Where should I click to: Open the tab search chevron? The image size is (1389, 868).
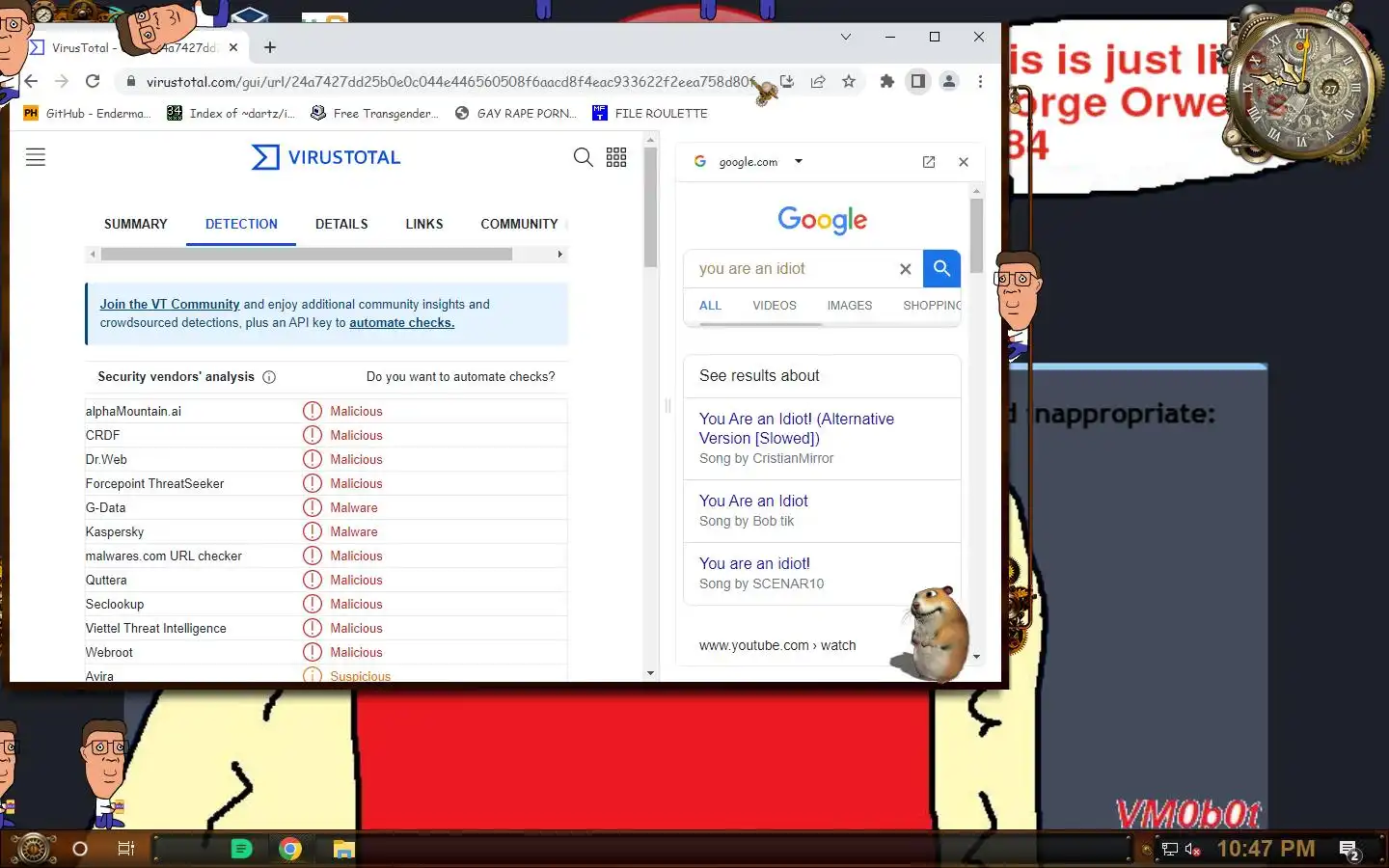pyautogui.click(x=846, y=37)
